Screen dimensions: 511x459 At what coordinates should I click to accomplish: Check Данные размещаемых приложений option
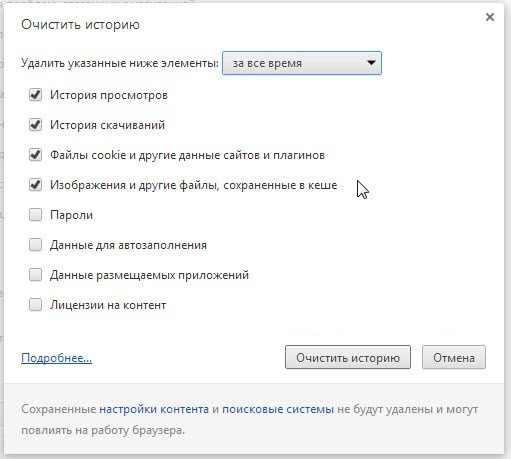point(35,275)
